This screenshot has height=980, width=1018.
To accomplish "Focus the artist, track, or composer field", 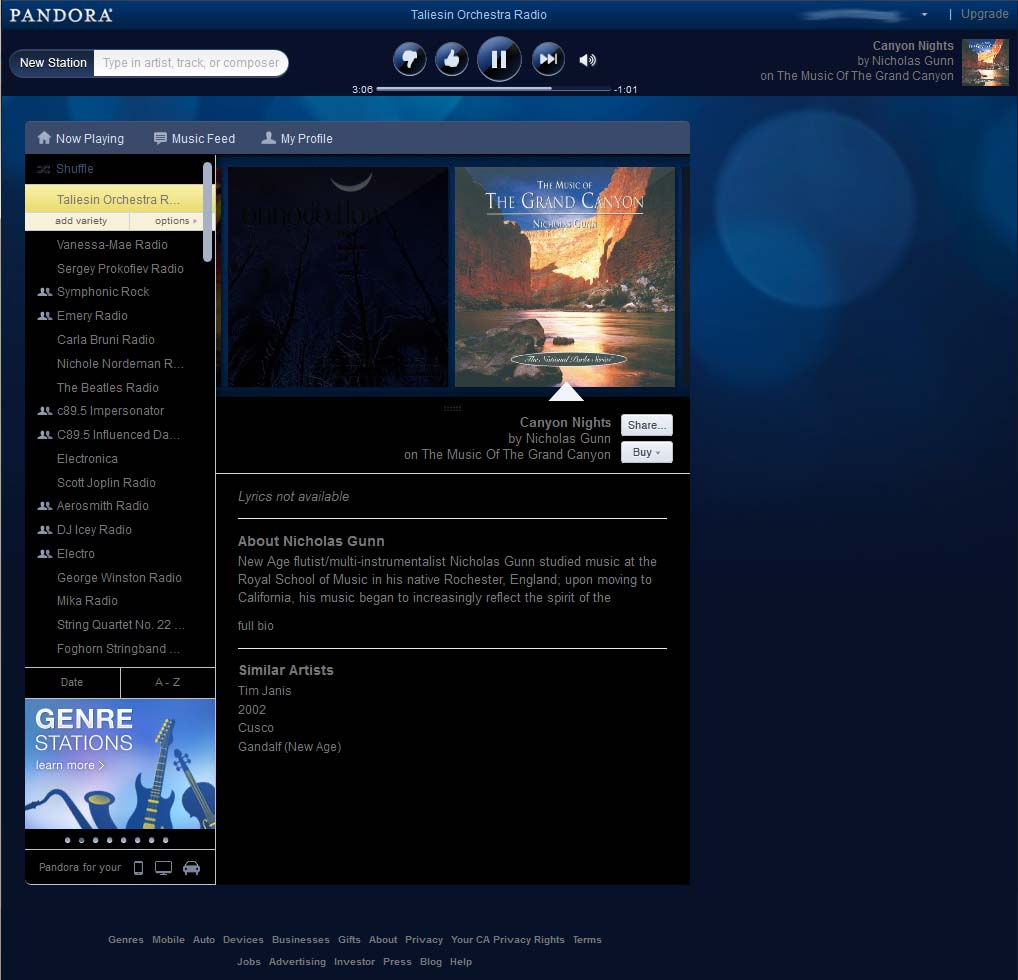I will [x=190, y=63].
